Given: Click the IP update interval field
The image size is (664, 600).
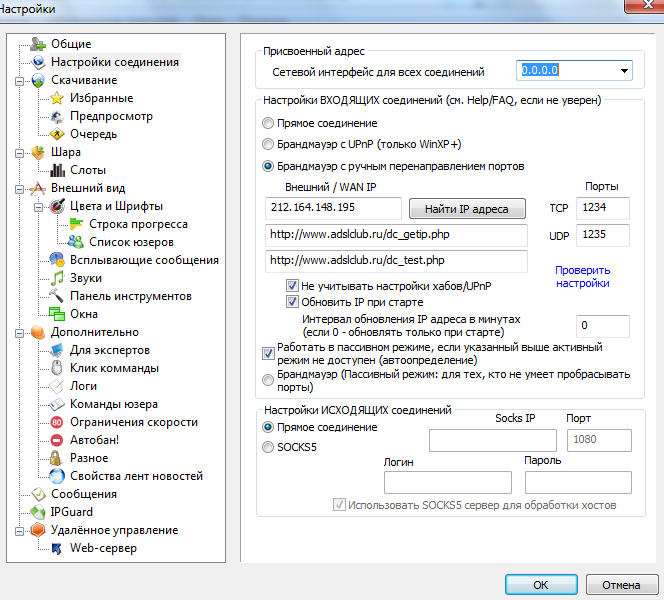Looking at the screenshot, I should [603, 326].
